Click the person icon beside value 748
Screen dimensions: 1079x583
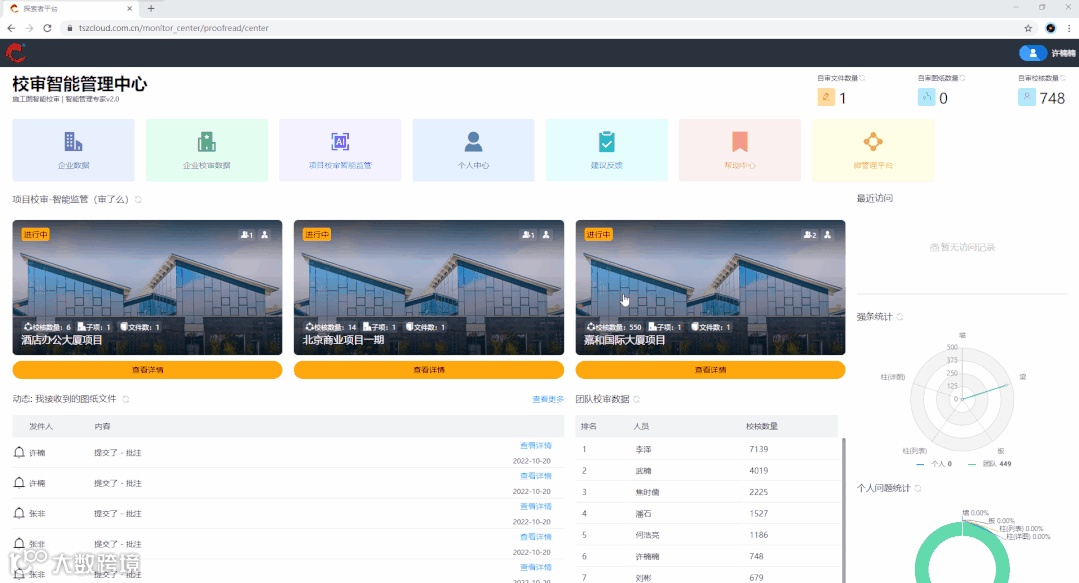tap(1027, 97)
